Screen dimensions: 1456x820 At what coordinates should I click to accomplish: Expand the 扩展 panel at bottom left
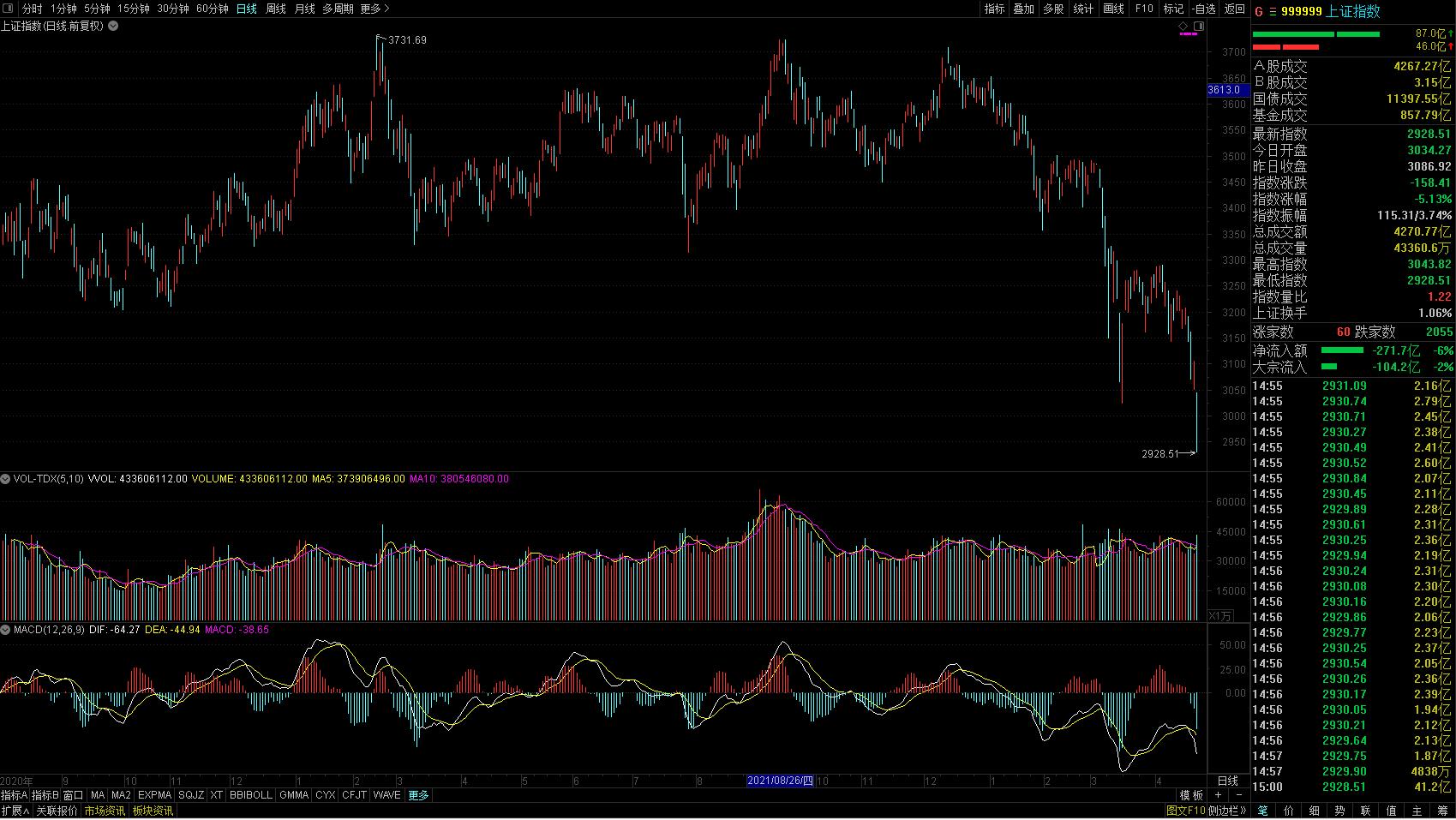pos(15,811)
